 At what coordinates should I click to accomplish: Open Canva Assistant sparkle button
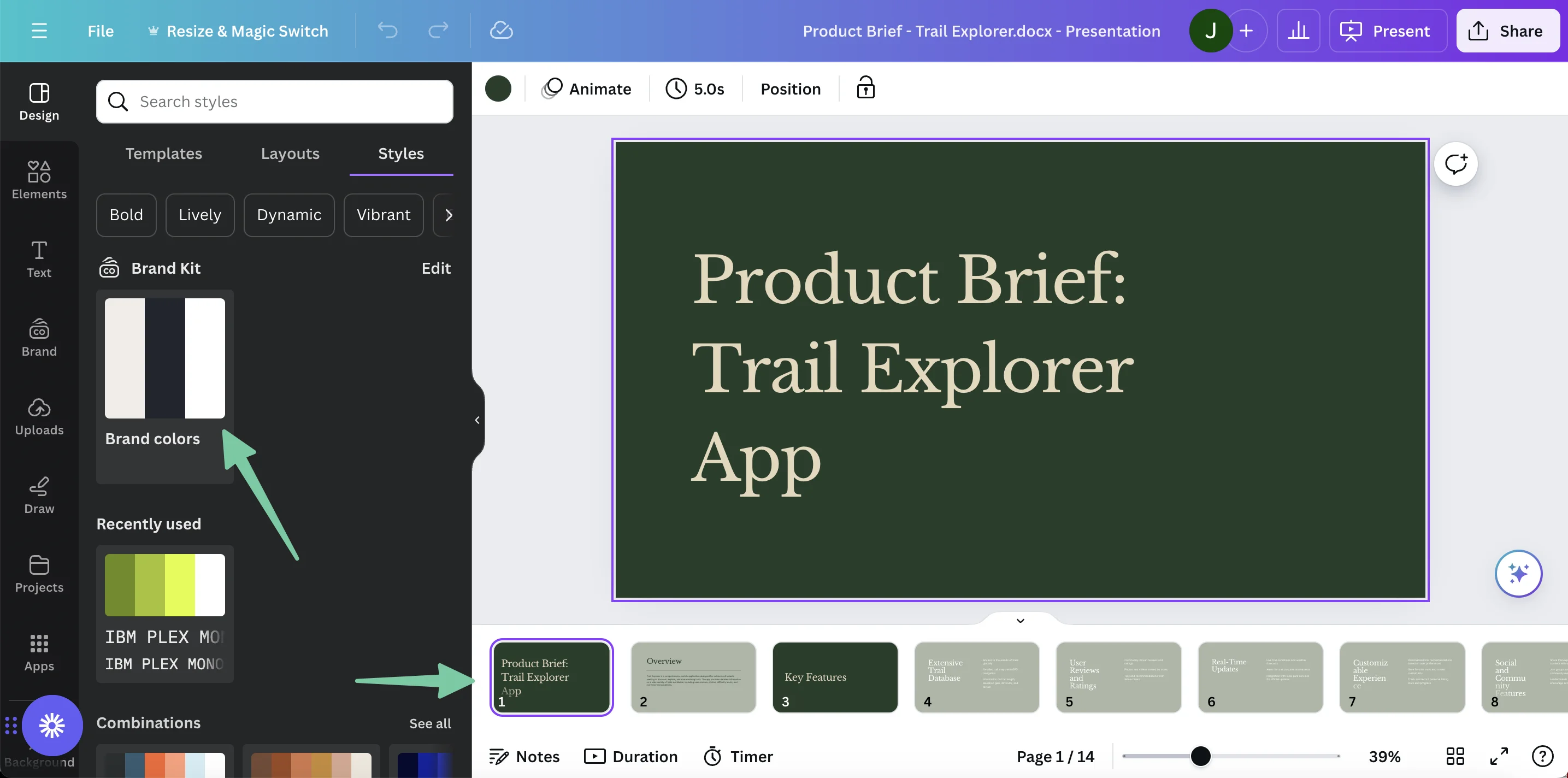[x=1518, y=573]
